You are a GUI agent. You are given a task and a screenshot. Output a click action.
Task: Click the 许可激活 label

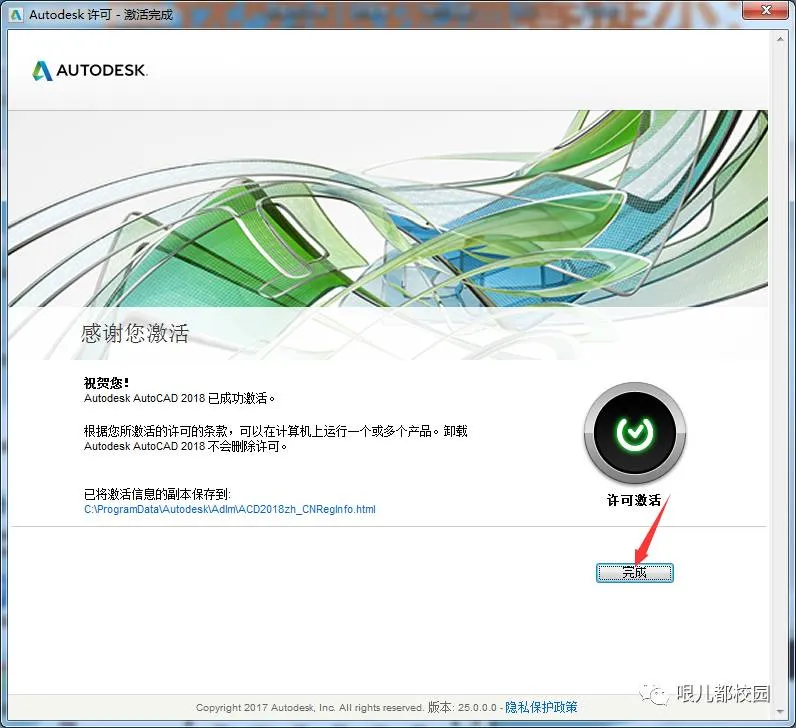[x=634, y=501]
